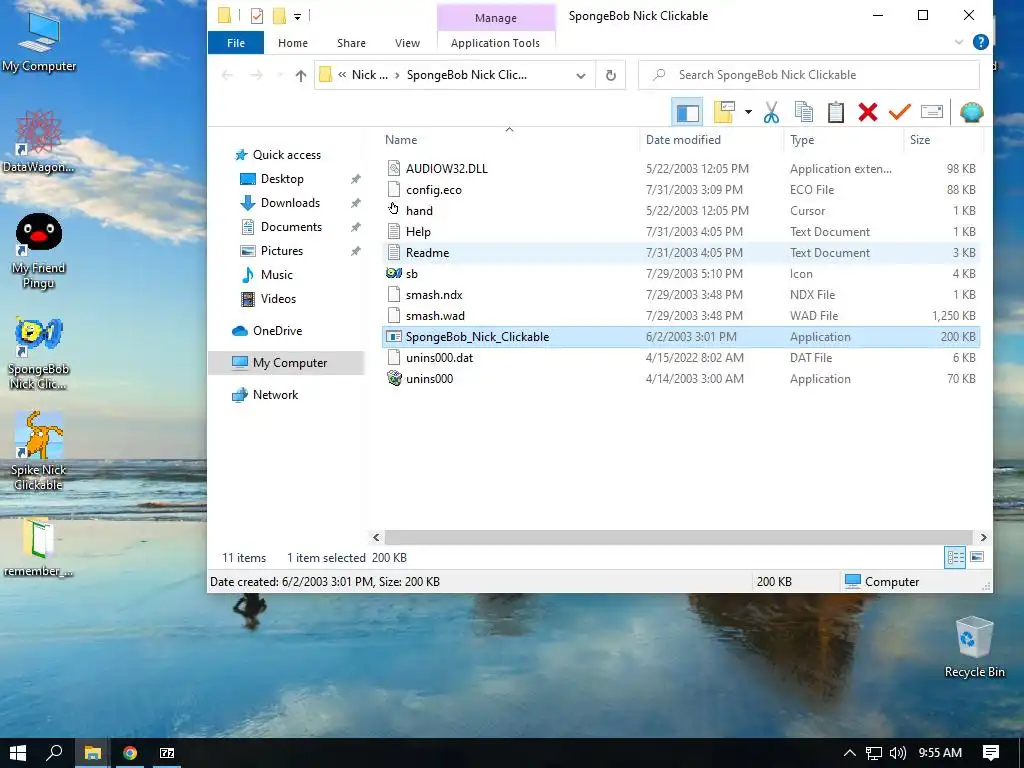
Task: Switch to the Share ribbon tab
Action: pos(351,43)
